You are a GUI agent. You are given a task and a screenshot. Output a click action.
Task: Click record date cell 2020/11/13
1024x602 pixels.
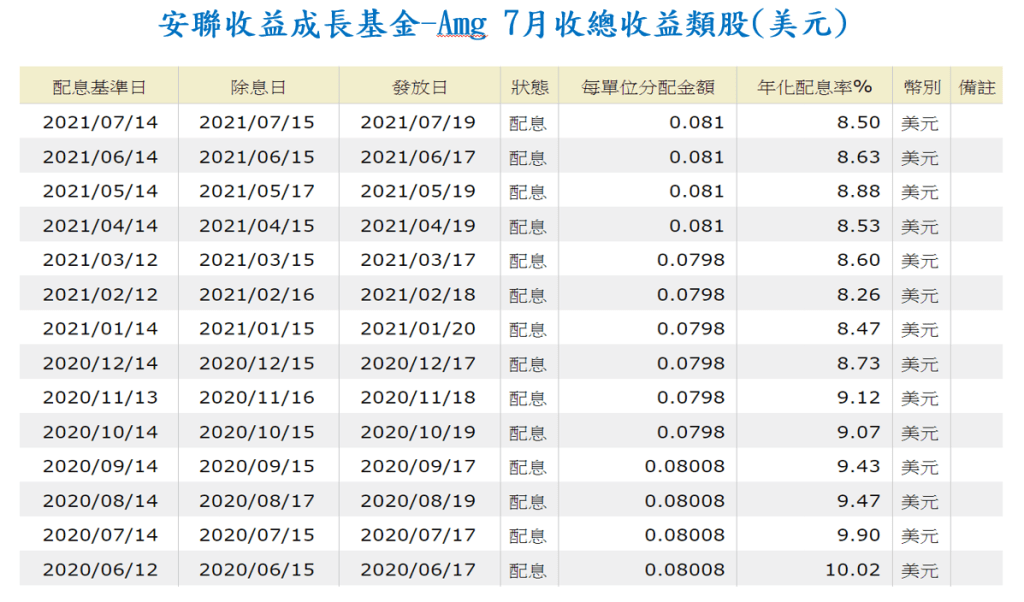click(100, 398)
